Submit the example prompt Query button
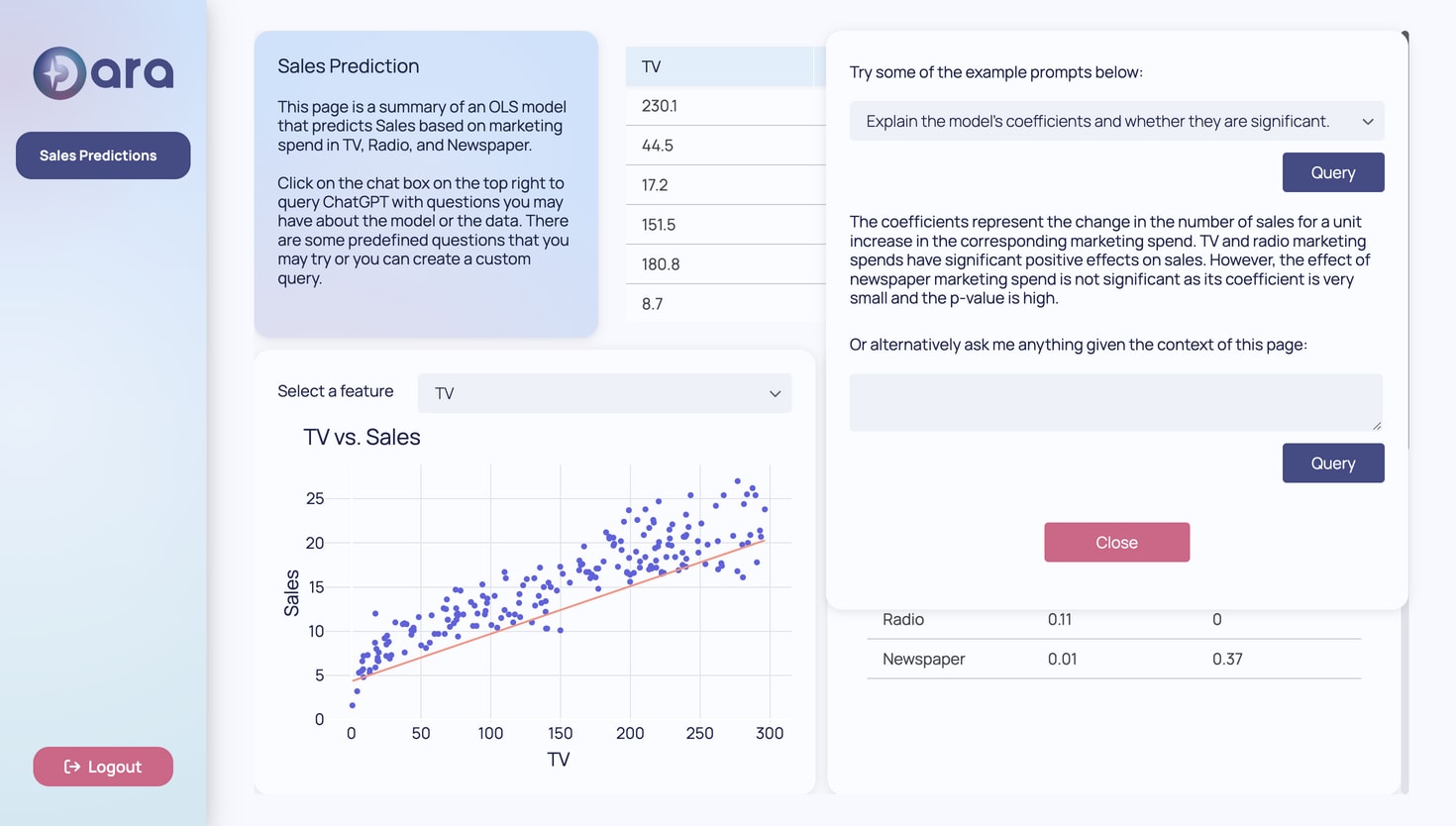Screen dimensions: 1456x826 tap(1333, 172)
